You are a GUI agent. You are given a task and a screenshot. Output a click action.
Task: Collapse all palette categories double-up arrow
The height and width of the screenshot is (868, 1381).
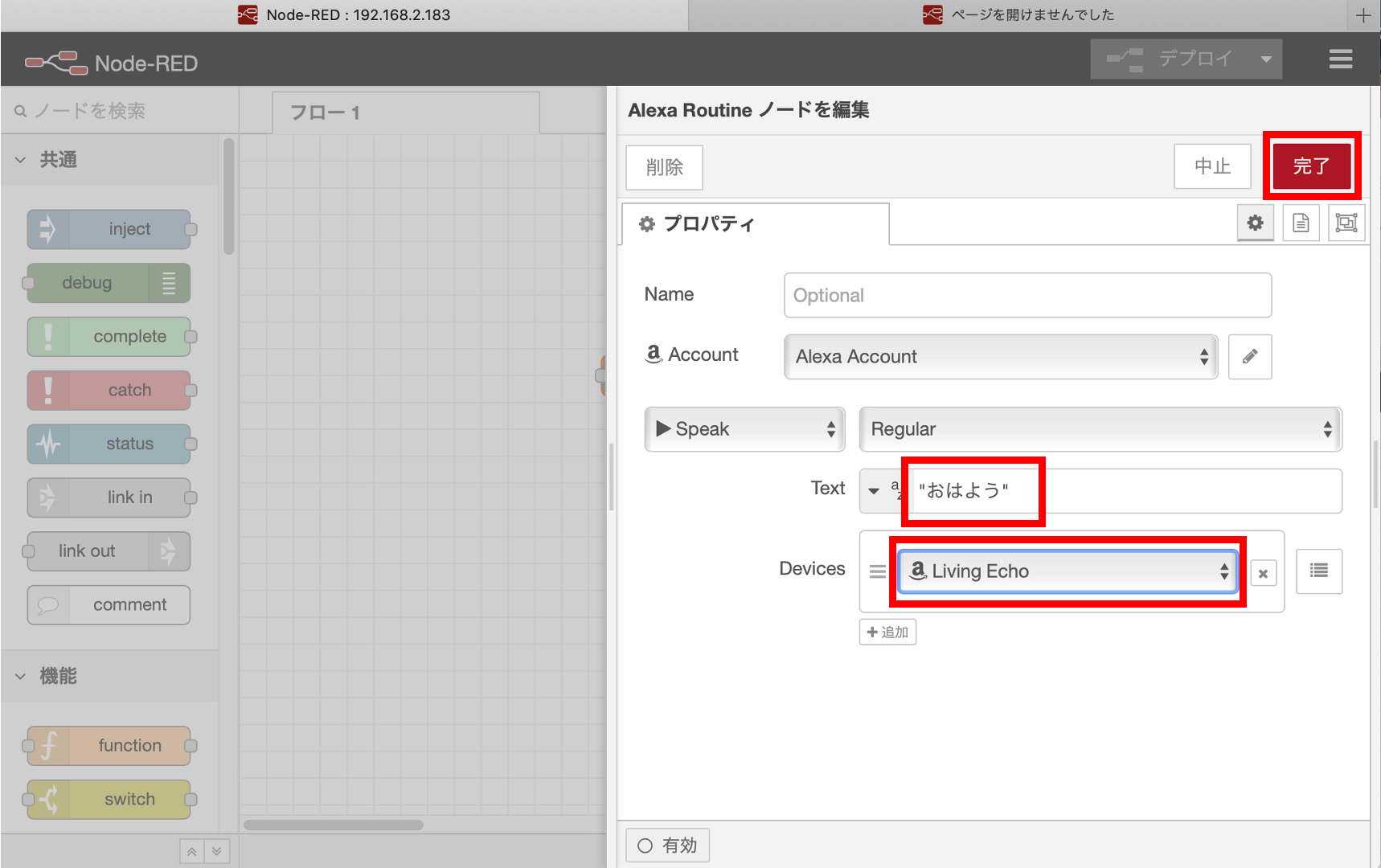(x=191, y=851)
